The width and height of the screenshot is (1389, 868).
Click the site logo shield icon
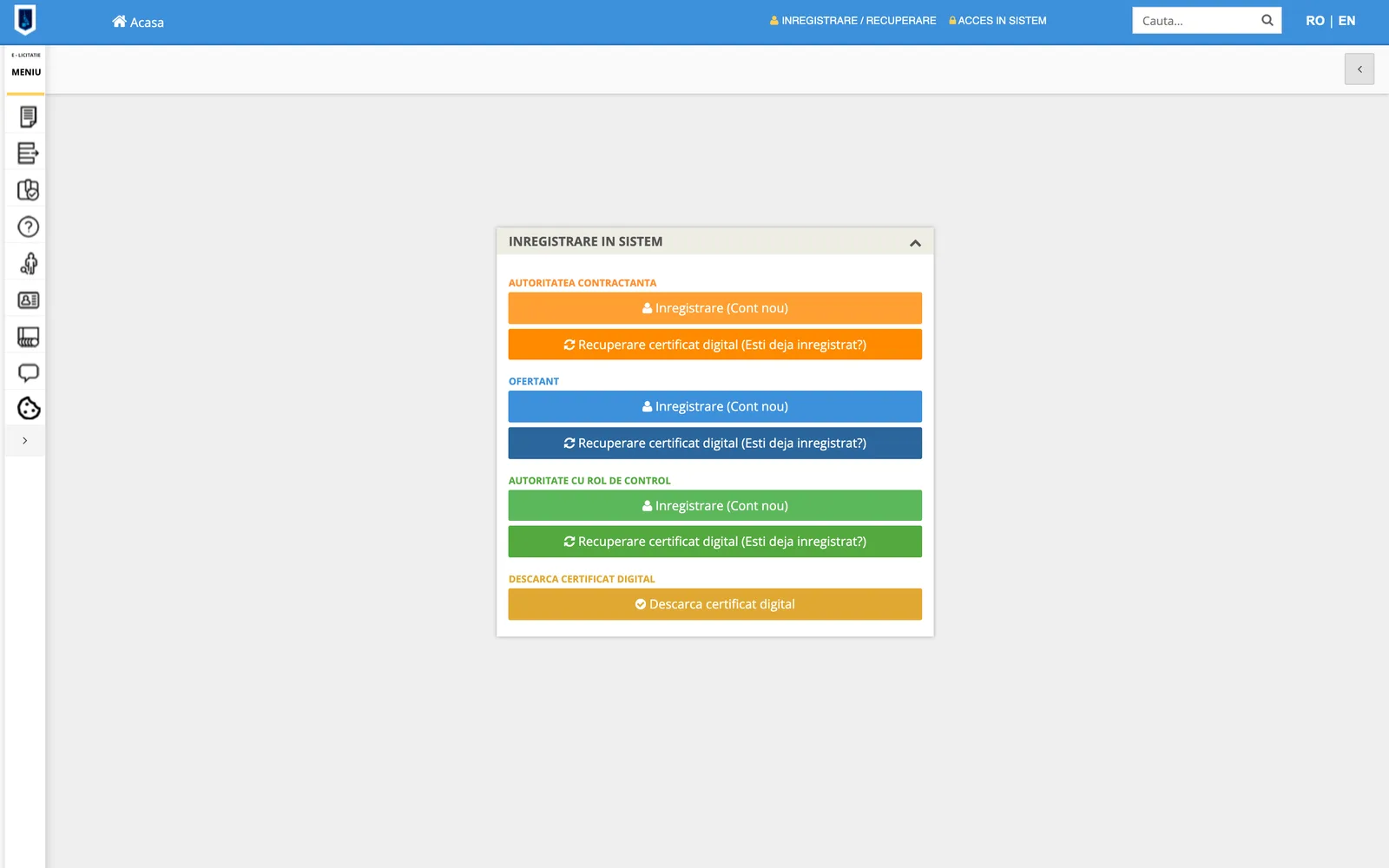[x=25, y=20]
